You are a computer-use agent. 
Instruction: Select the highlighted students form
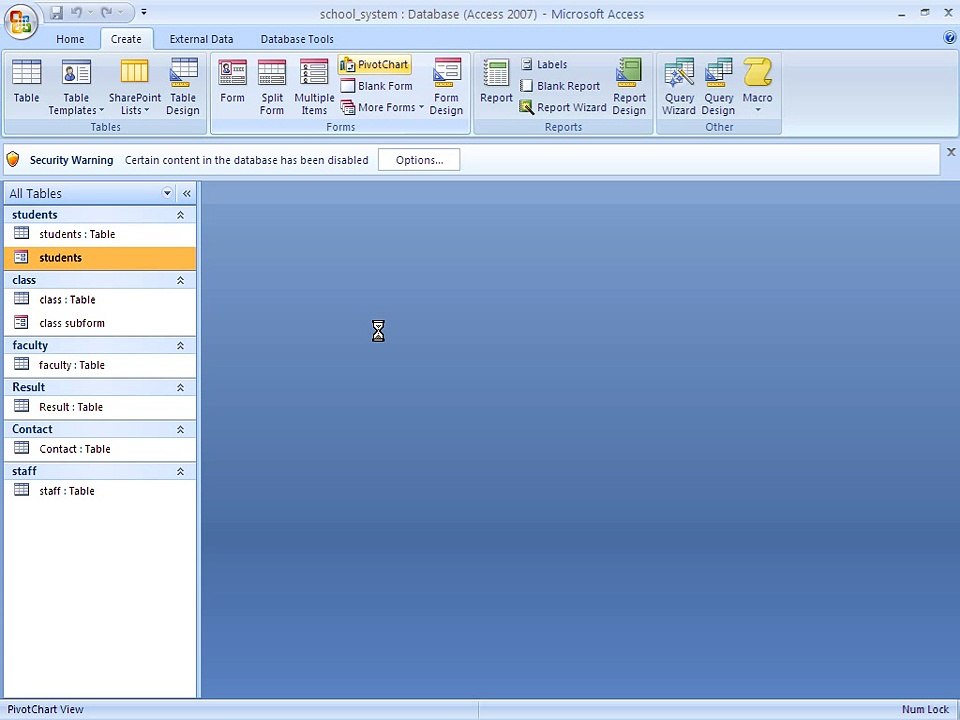(100, 258)
